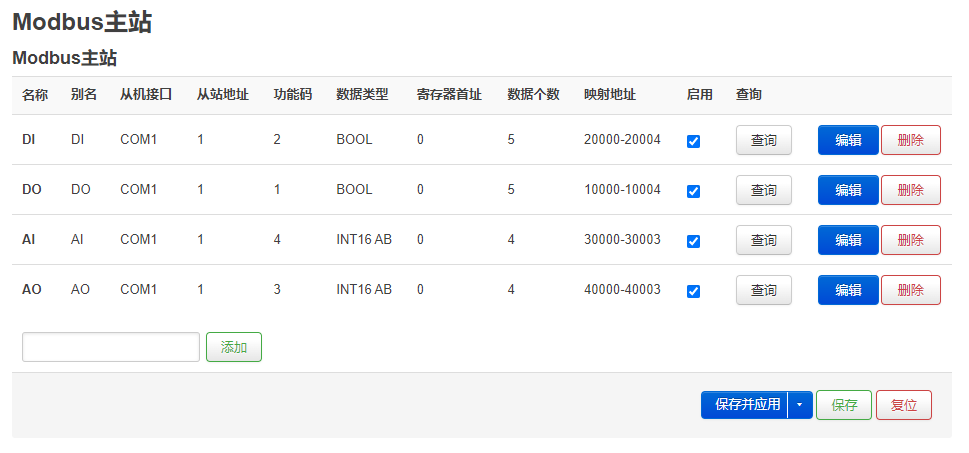Remove the AO row using 删除
This screenshot has width=969, height=453.
[x=911, y=290]
